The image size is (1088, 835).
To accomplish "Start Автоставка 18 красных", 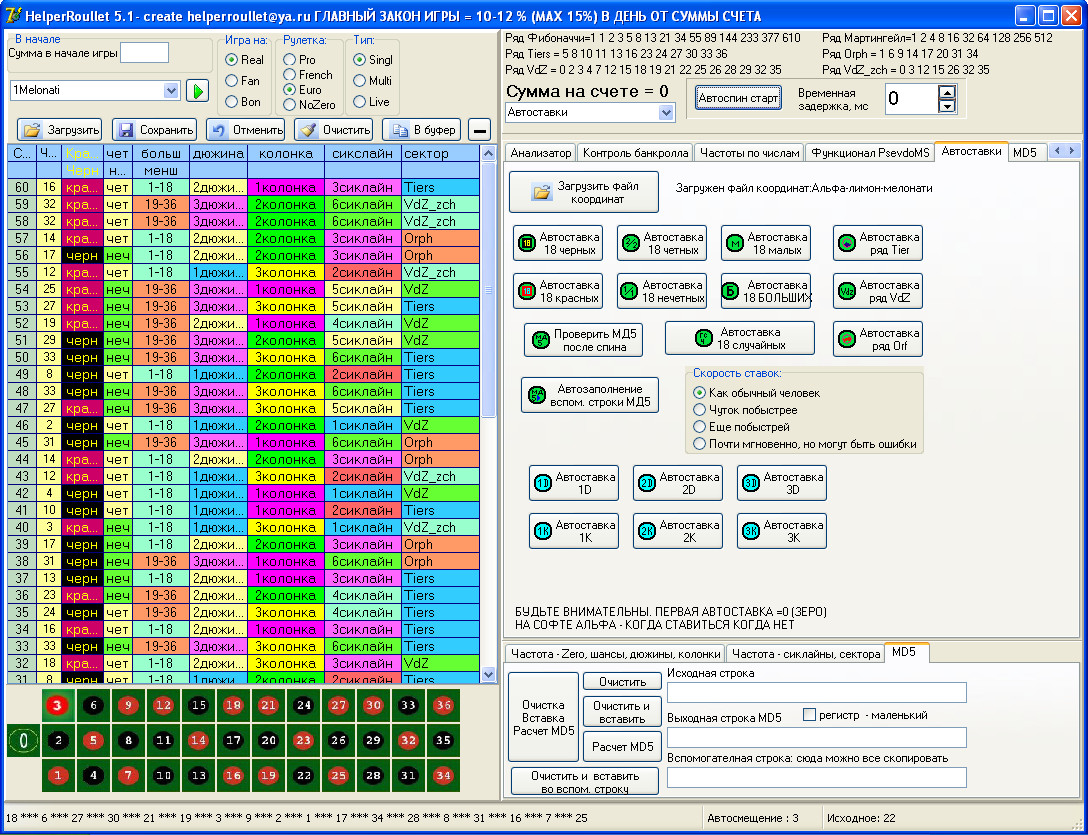I will (559, 291).
